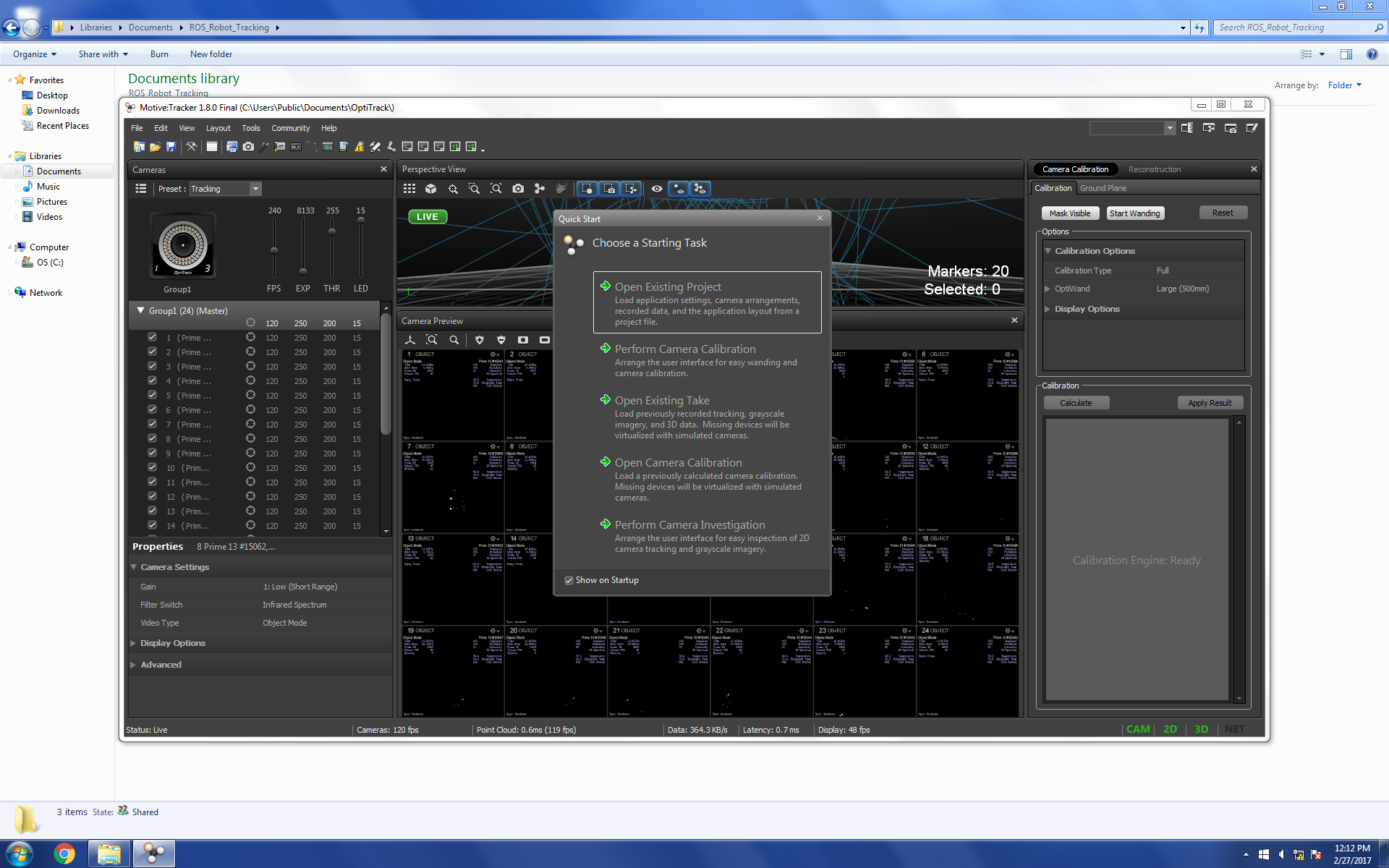Choose Perform Camera Calibration task
The height and width of the screenshot is (868, 1389).
pyautogui.click(x=684, y=349)
